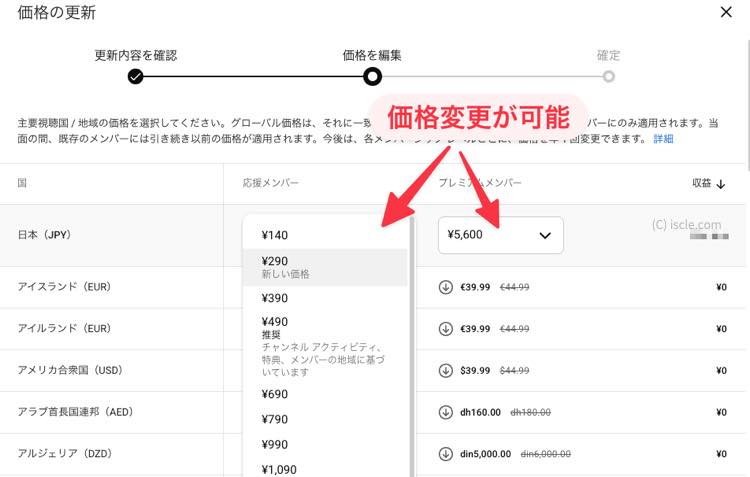The height and width of the screenshot is (477, 750).
Task: Click アルジェリア（DZD）country name
Action: [x=65, y=453]
